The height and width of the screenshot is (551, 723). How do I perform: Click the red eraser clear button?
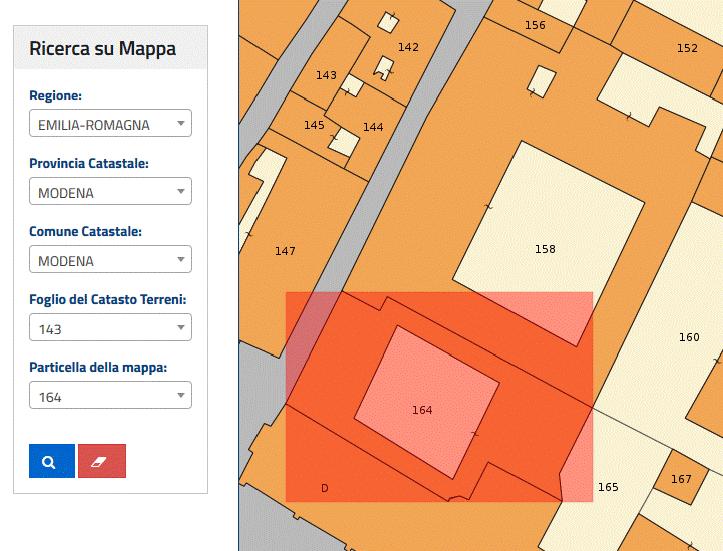[102, 461]
